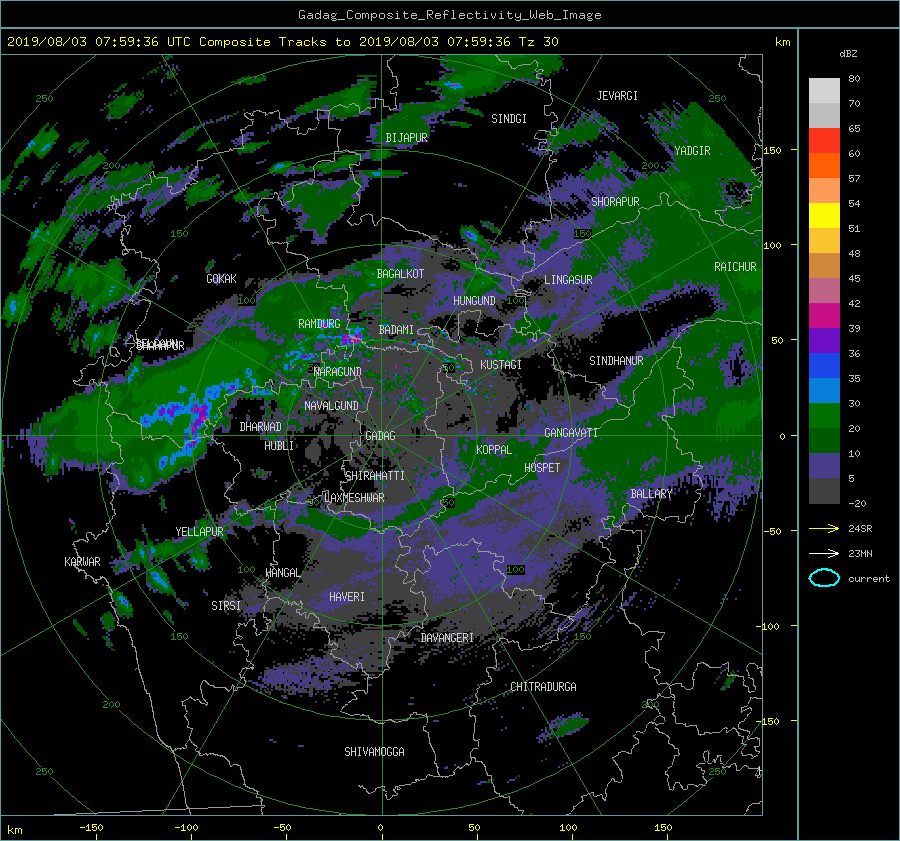Viewport: 900px width, 841px height.
Task: Click the HOSPET city label
Action: [542, 468]
